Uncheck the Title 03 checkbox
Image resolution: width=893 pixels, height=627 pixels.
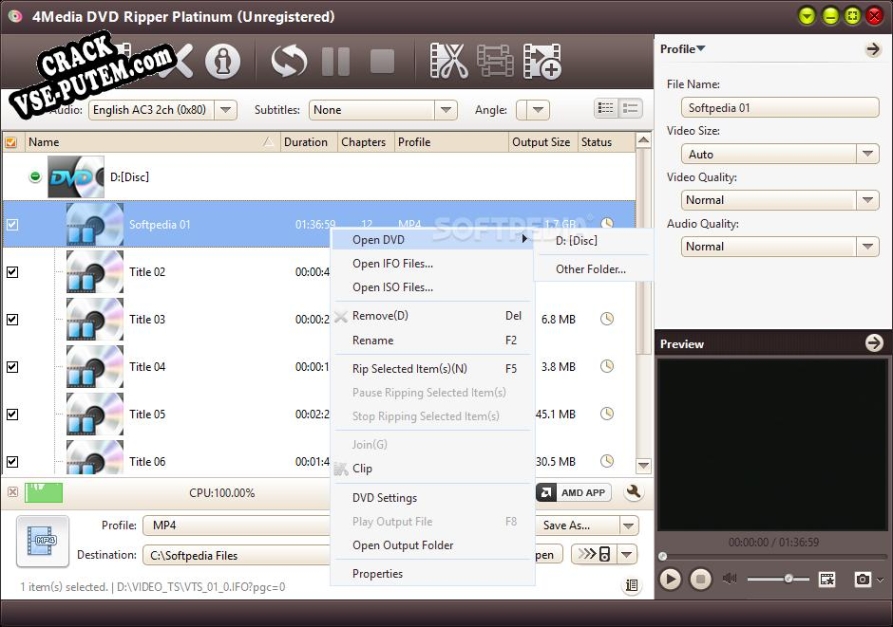pyautogui.click(x=12, y=319)
